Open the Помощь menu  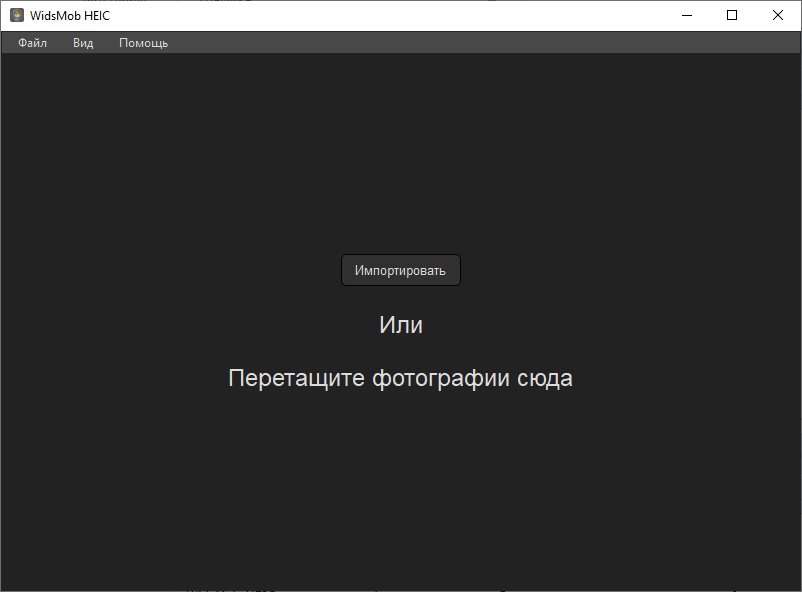point(143,43)
